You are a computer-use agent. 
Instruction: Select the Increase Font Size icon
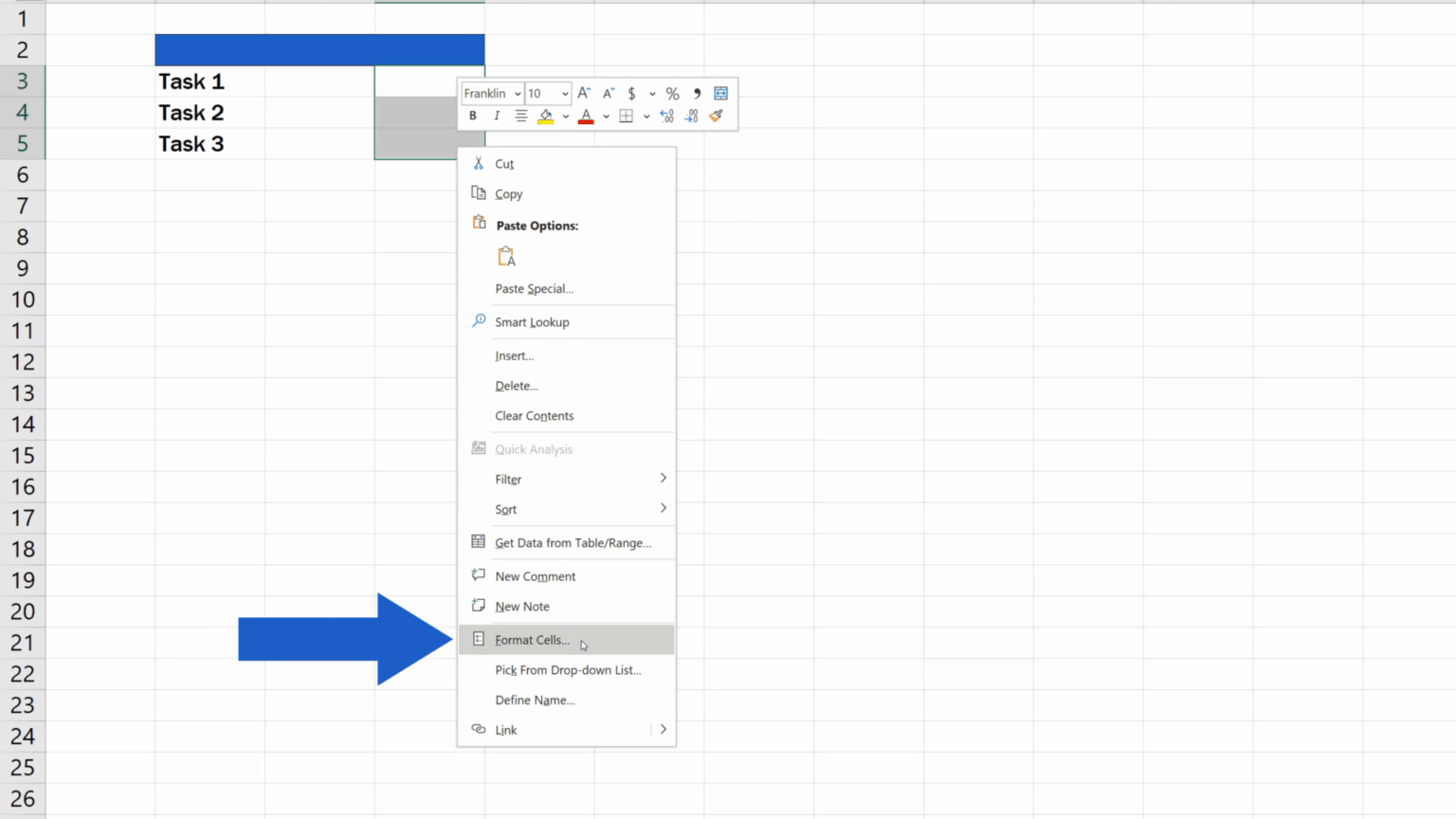click(584, 93)
